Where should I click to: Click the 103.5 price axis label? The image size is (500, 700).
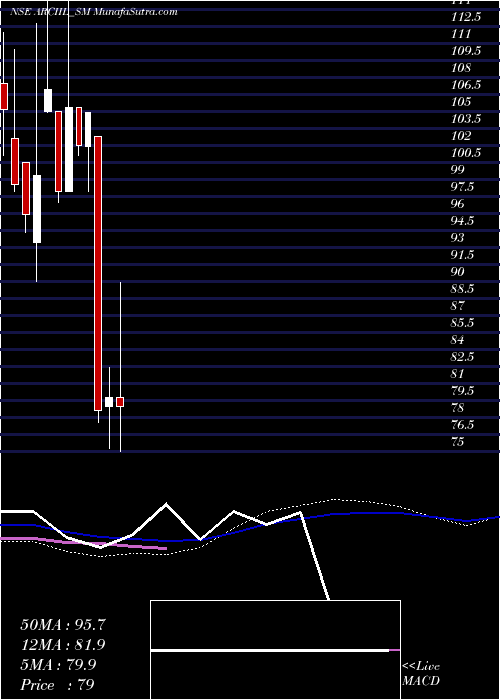466,119
